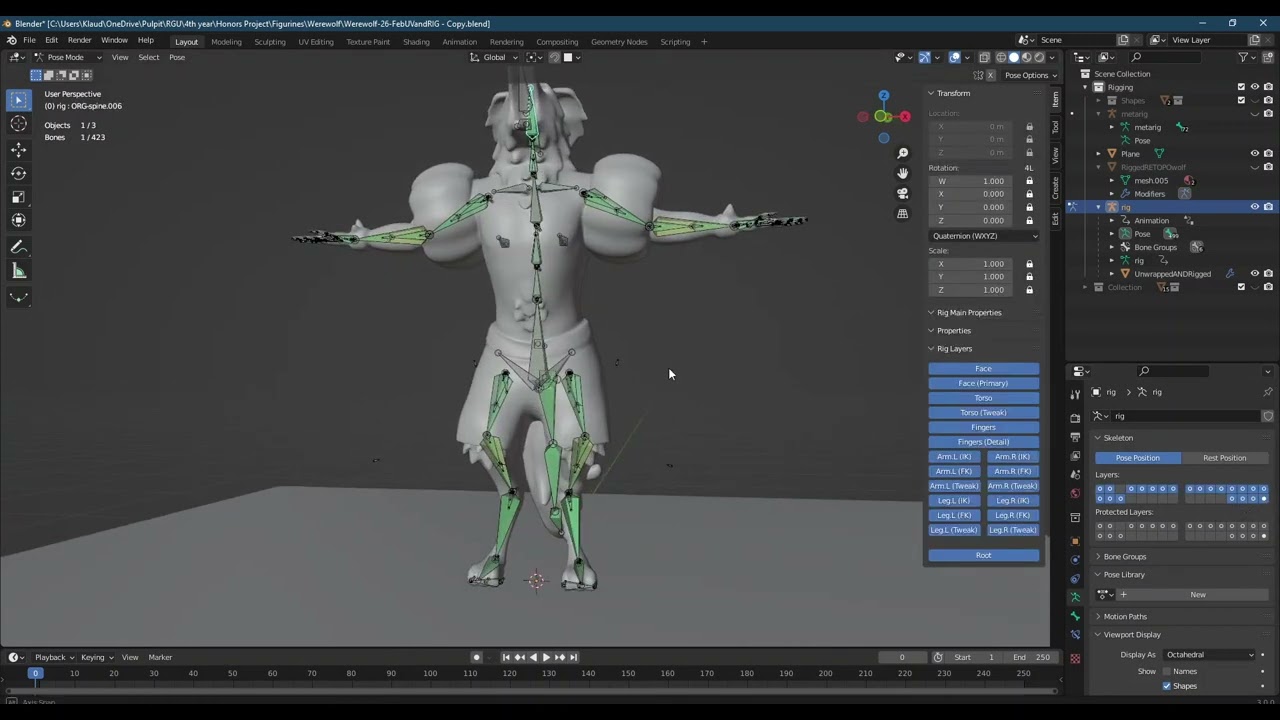Open the File menu

coord(30,40)
